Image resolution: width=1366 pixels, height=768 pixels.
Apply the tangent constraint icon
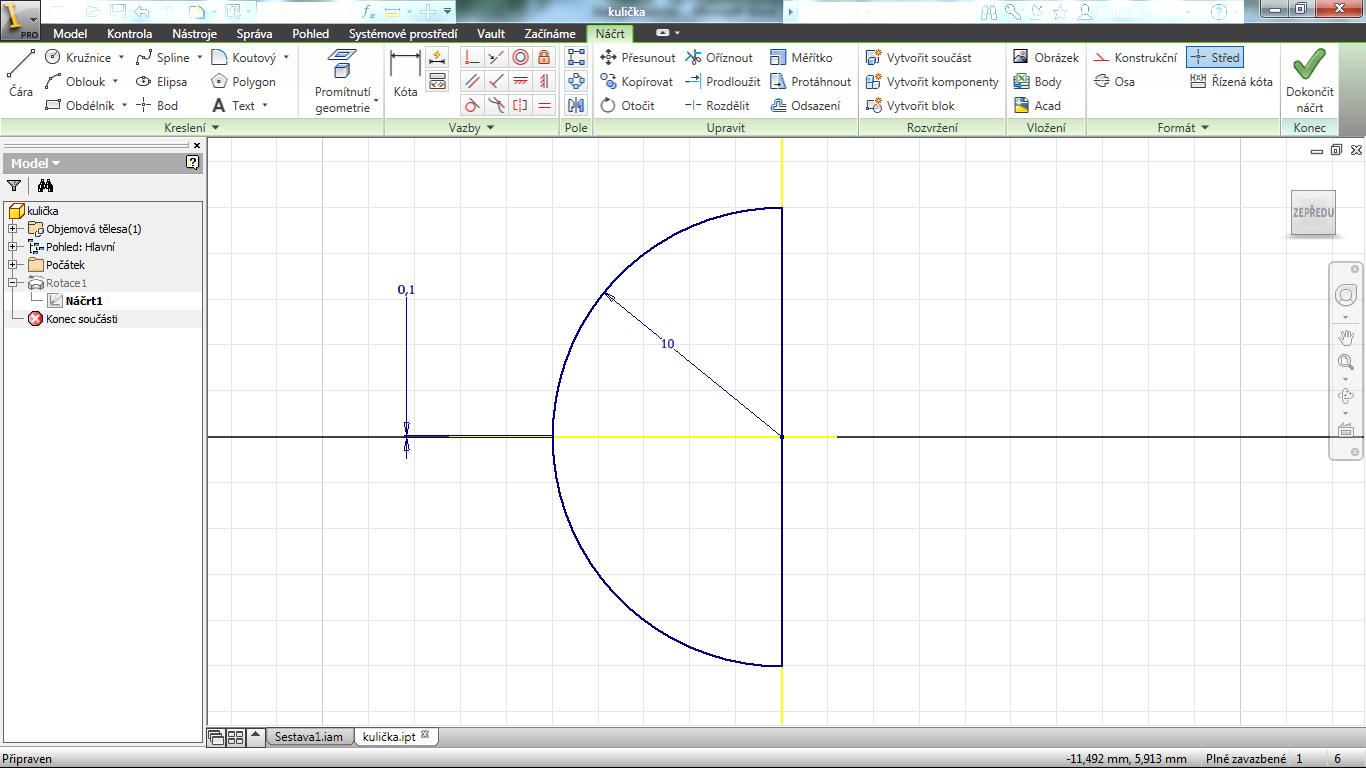tap(472, 105)
